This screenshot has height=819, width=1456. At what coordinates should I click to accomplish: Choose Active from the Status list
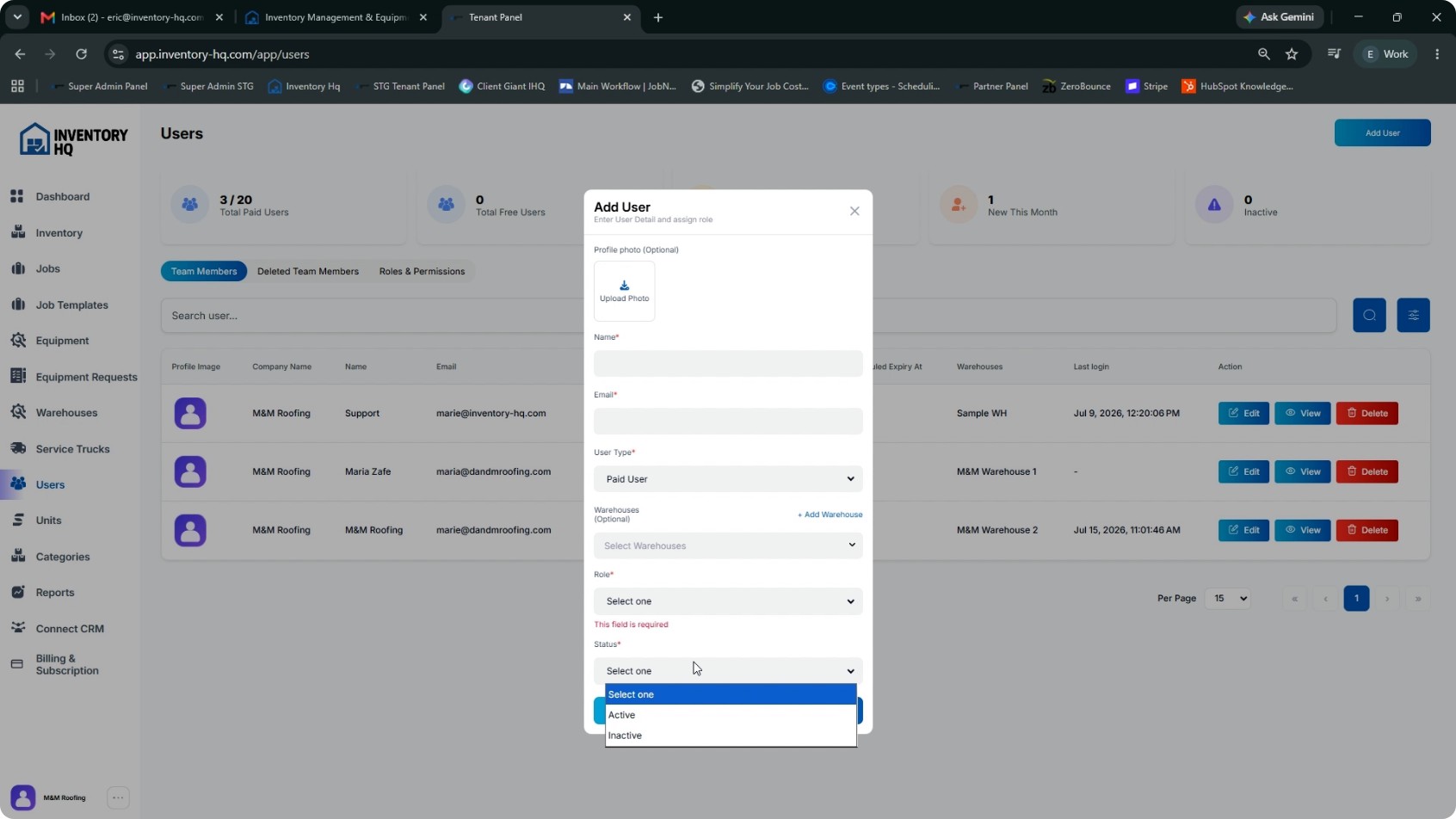[x=731, y=715]
